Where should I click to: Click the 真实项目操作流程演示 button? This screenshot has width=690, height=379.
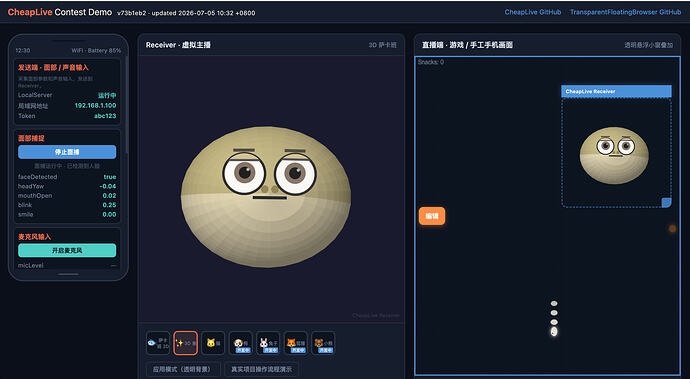pyautogui.click(x=261, y=369)
